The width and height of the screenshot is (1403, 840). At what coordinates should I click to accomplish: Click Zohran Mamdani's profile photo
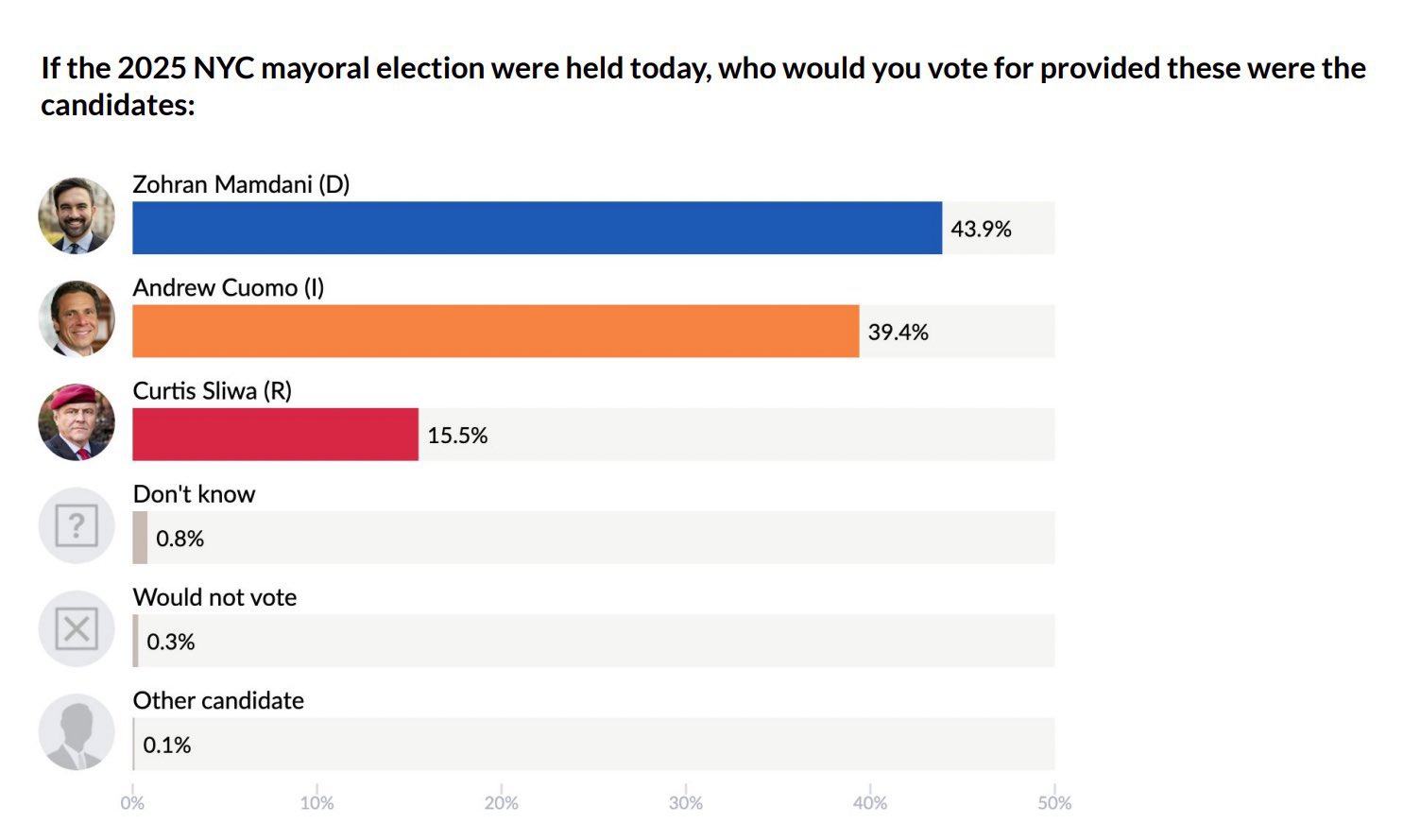pyautogui.click(x=77, y=215)
